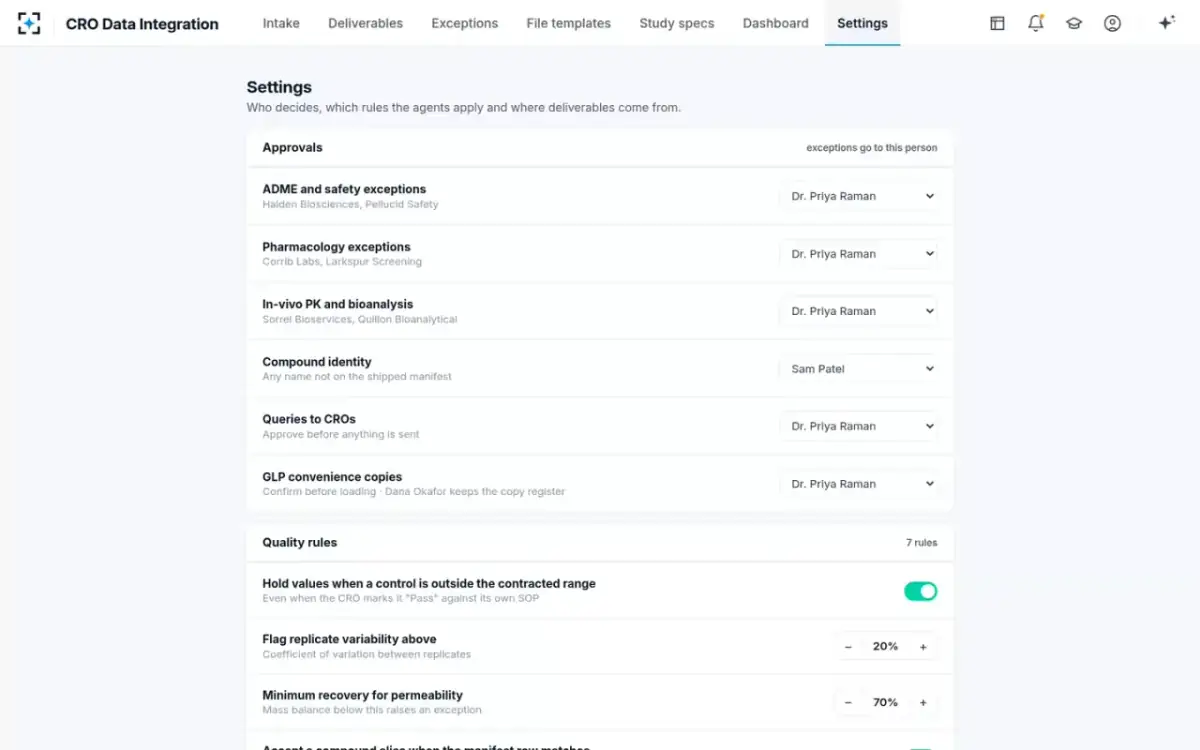Click the 20% replicate variability value
Viewport: 1200px width, 750px height.
[x=885, y=647]
